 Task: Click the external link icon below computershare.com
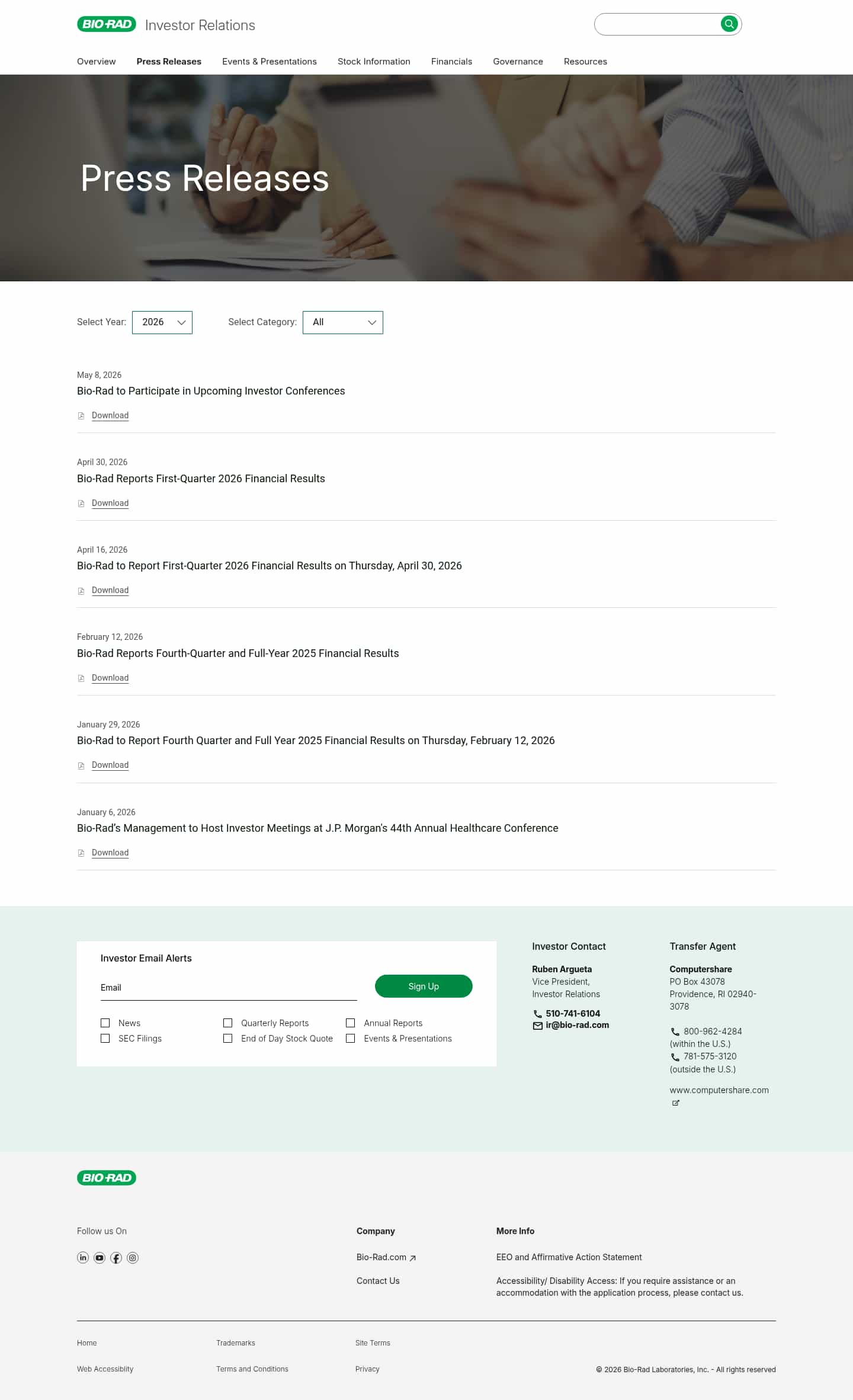[x=675, y=1103]
